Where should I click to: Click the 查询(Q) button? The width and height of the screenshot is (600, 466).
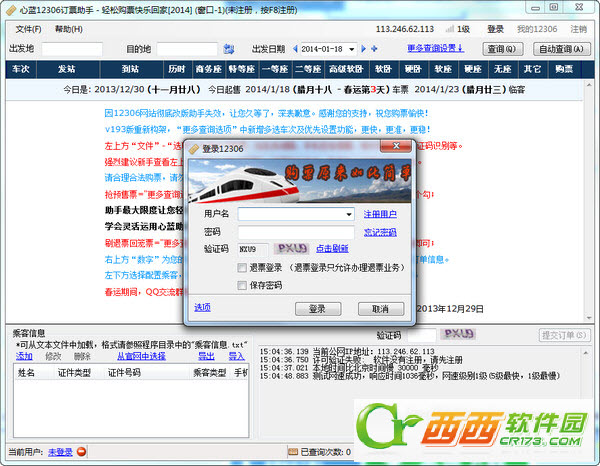coord(502,49)
